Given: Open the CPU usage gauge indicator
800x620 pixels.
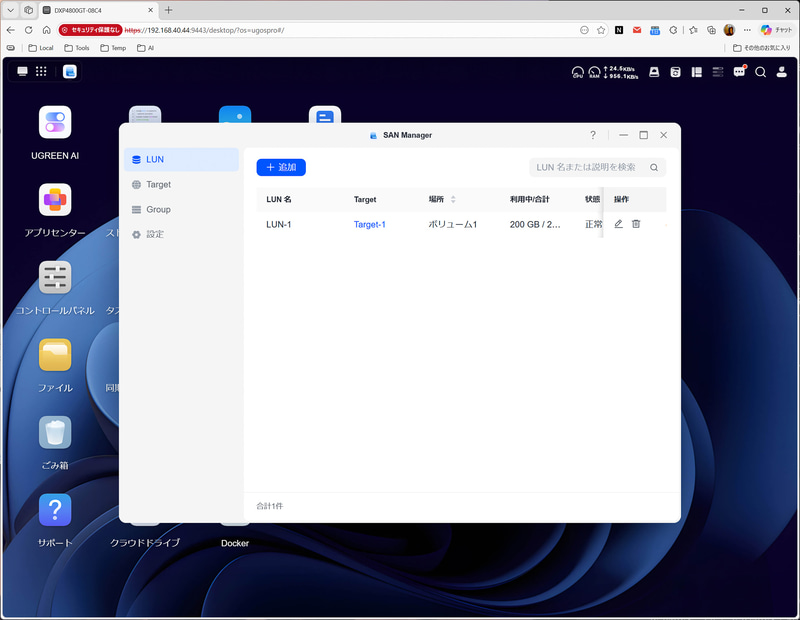Looking at the screenshot, I should coord(578,72).
